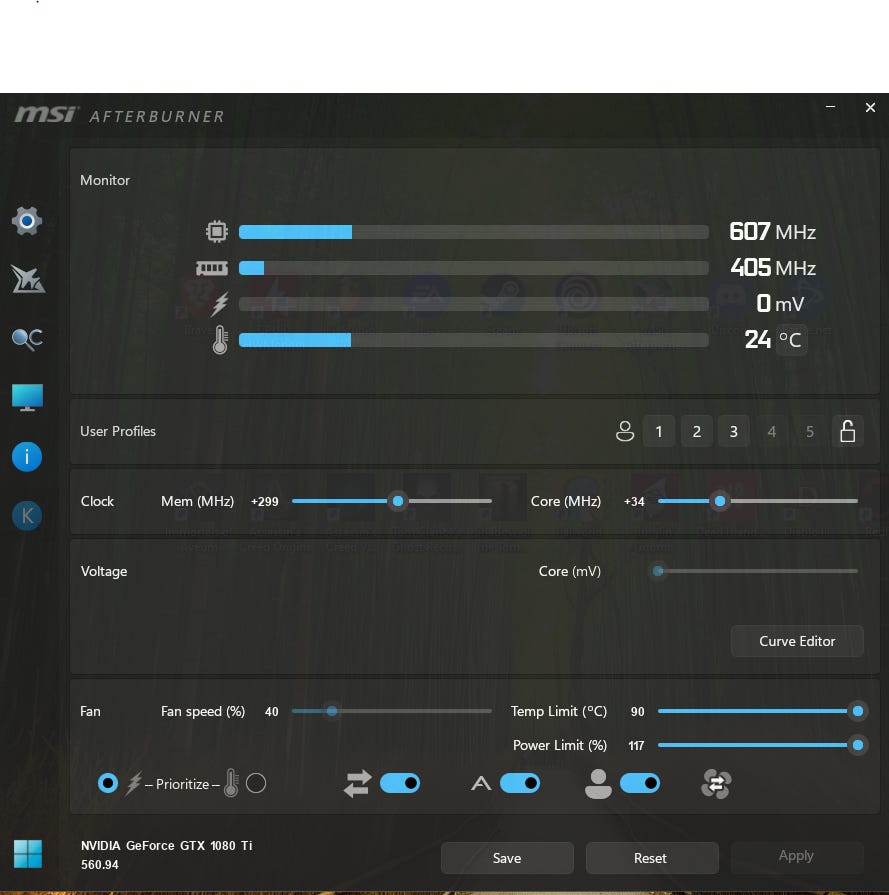Click the fan speed value 40
Viewport: 889px width, 895px height.
271,712
